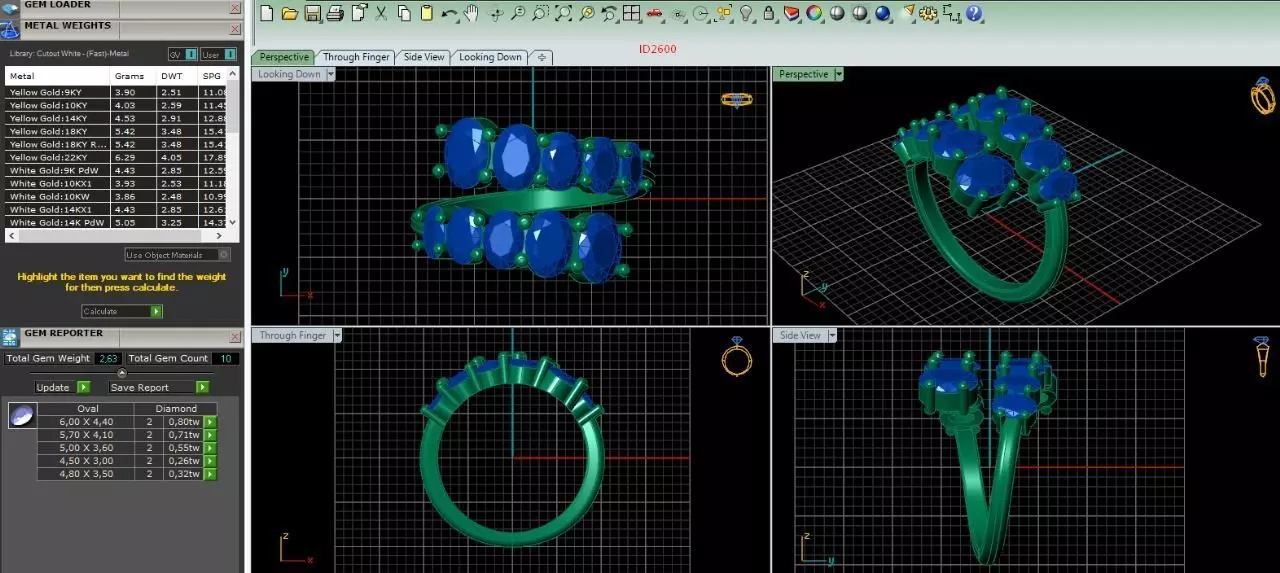Click the Gem Reporter panel icon
Screen dimensions: 1280x573
coord(10,338)
